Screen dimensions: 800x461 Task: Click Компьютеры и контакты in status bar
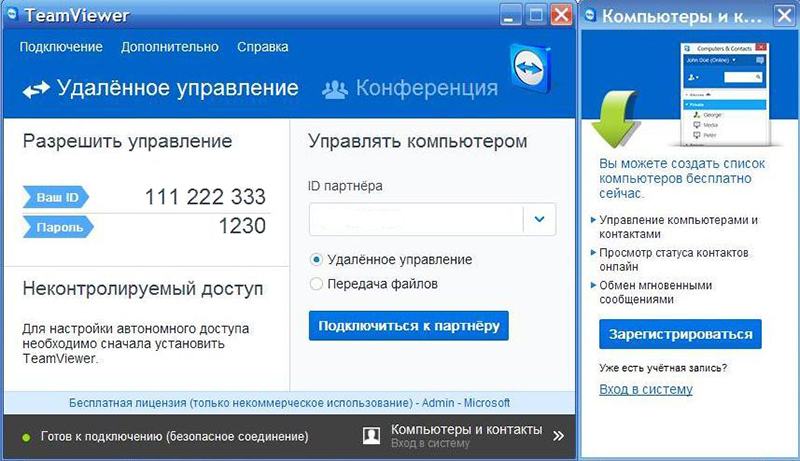[466, 430]
